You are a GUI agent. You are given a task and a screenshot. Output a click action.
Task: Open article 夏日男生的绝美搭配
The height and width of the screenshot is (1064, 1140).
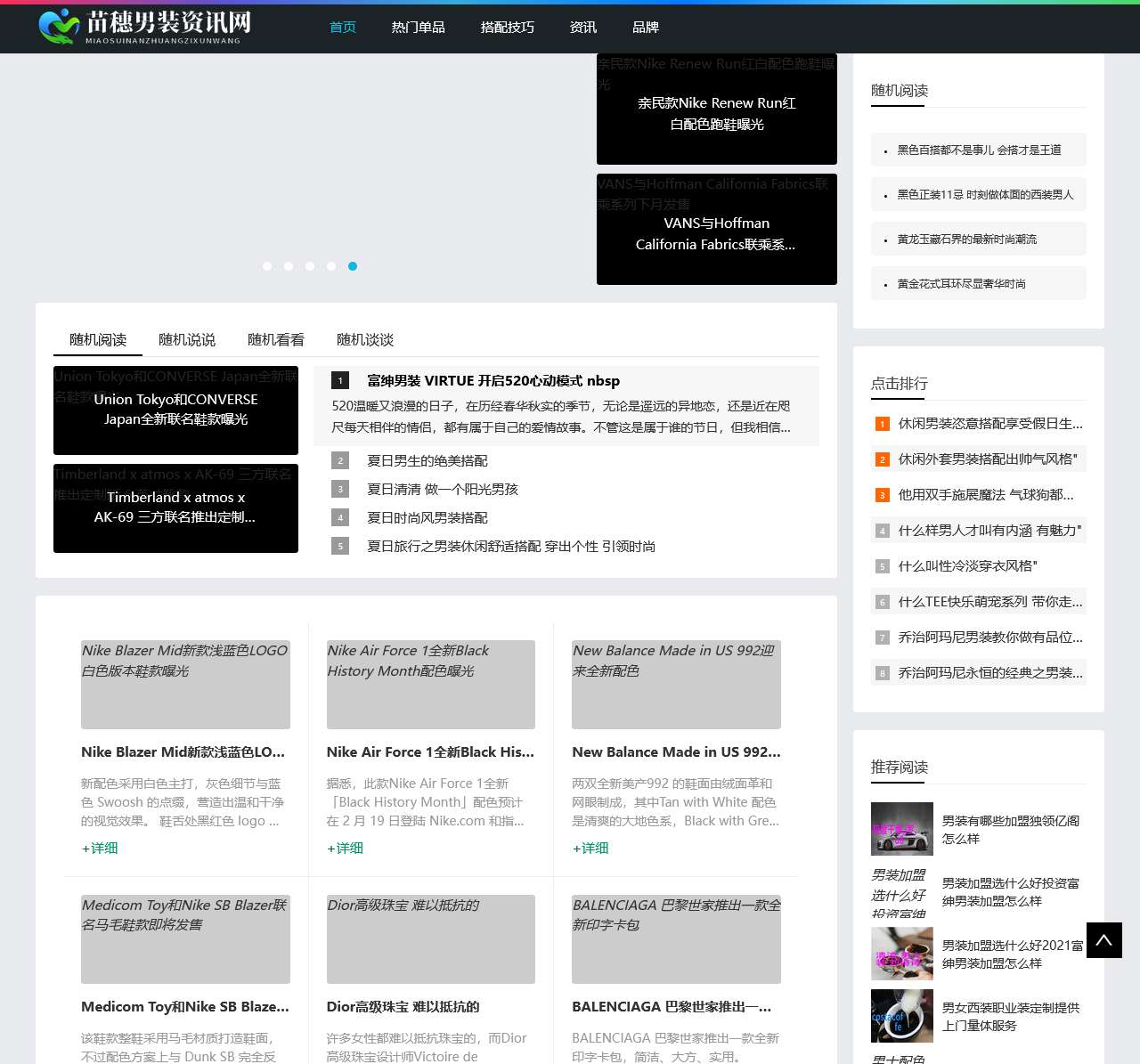[427, 460]
